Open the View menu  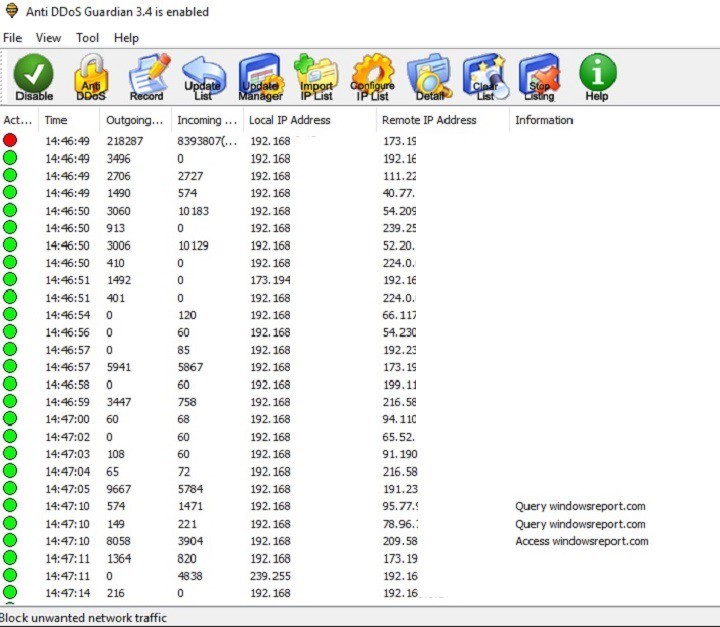[x=48, y=38]
